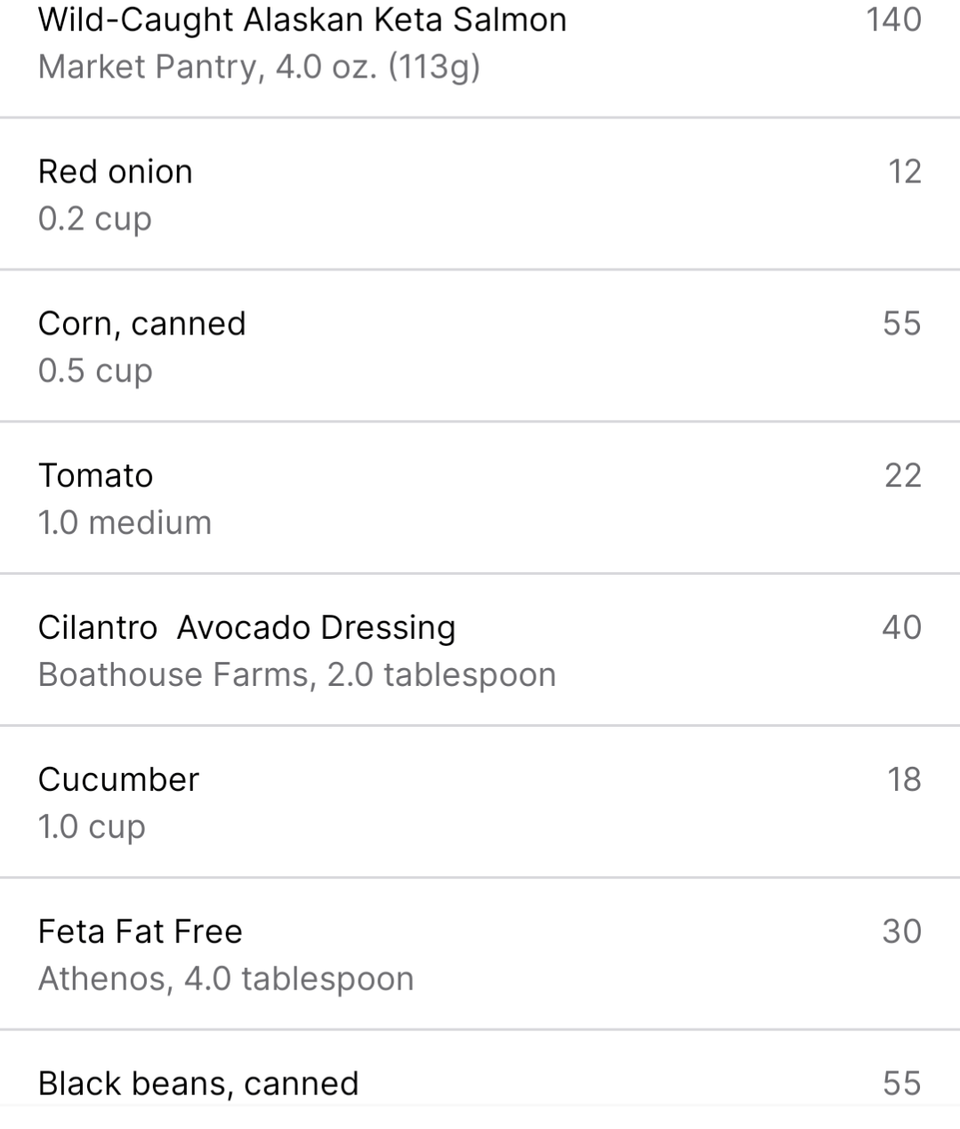Screen dimensions: 960x1129
Task: Open the Corn, canned entry
Action: [x=480, y=346]
